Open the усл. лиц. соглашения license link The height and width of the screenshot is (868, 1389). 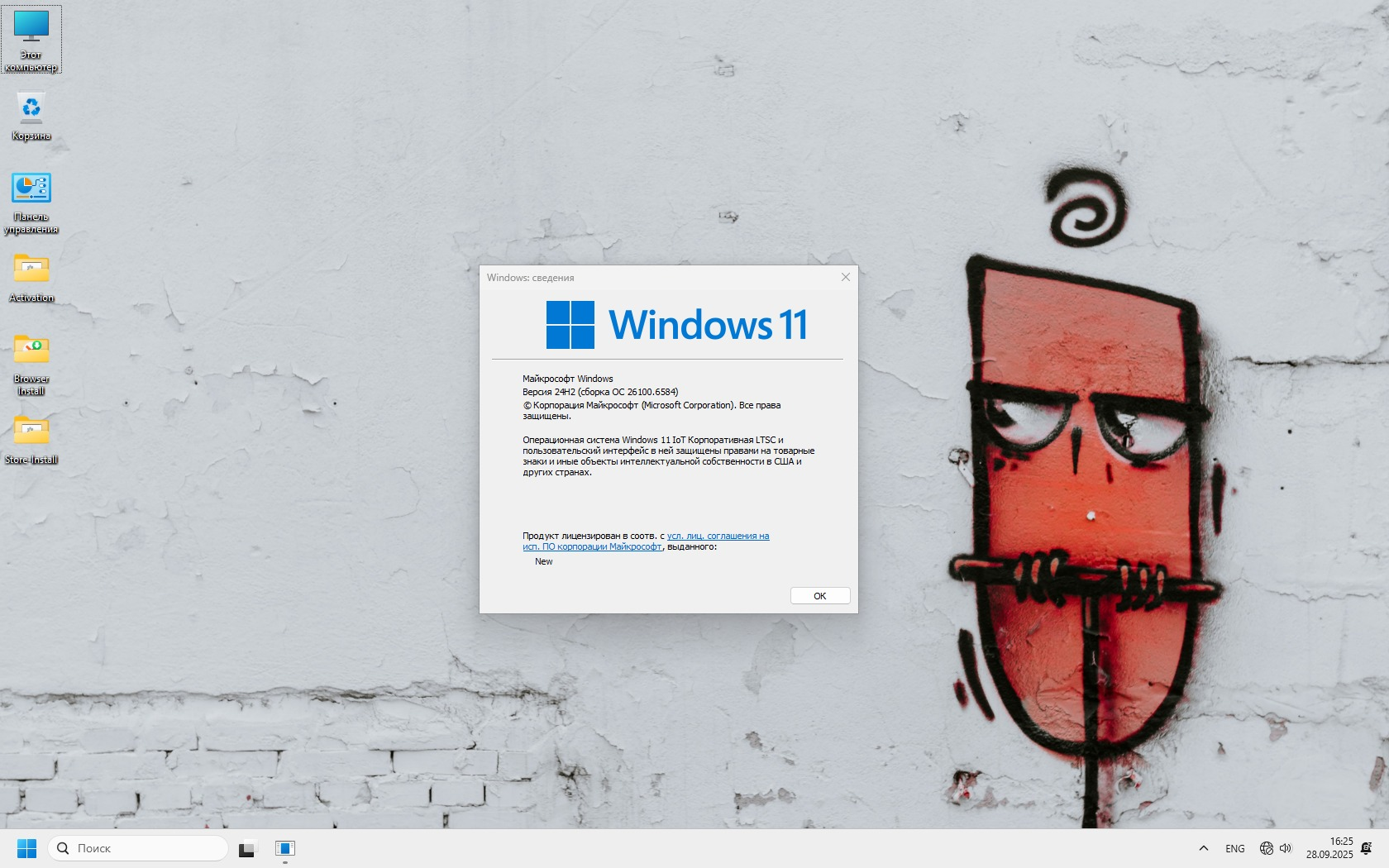(x=718, y=536)
